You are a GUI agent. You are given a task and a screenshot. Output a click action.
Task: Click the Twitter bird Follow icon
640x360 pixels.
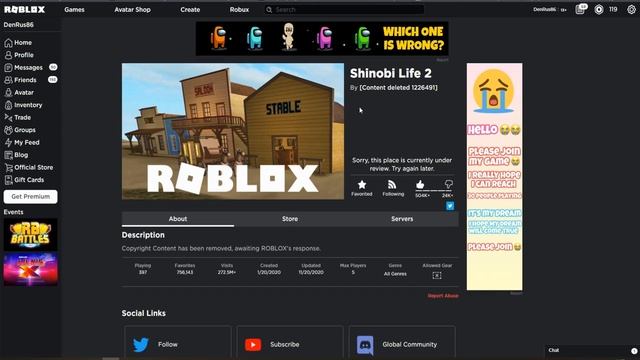coord(141,344)
